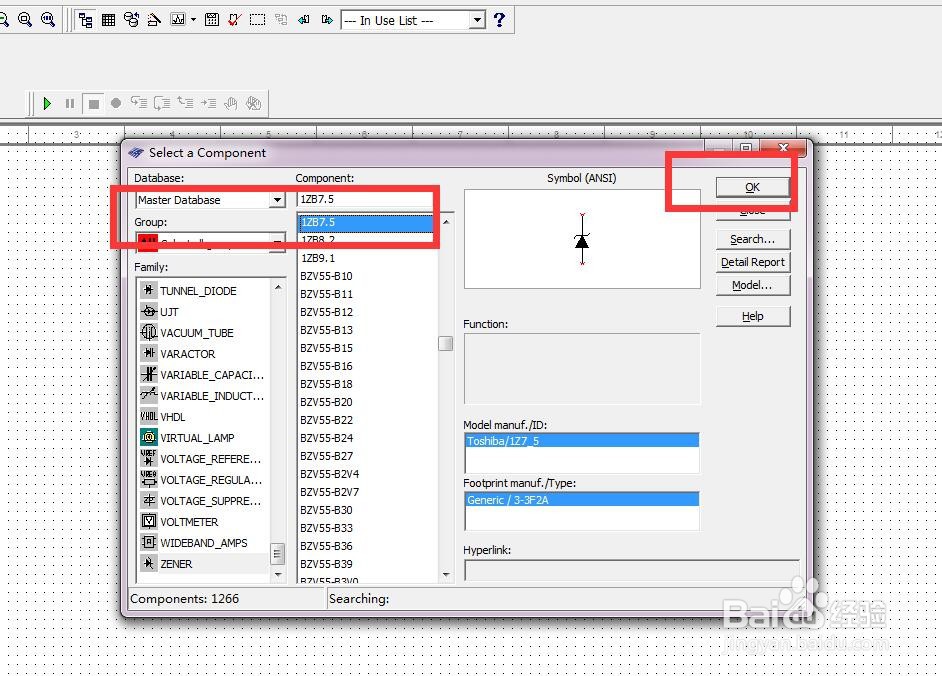Run the Electrical Rules Check icon
The width and height of the screenshot is (942, 676).
[x=234, y=20]
